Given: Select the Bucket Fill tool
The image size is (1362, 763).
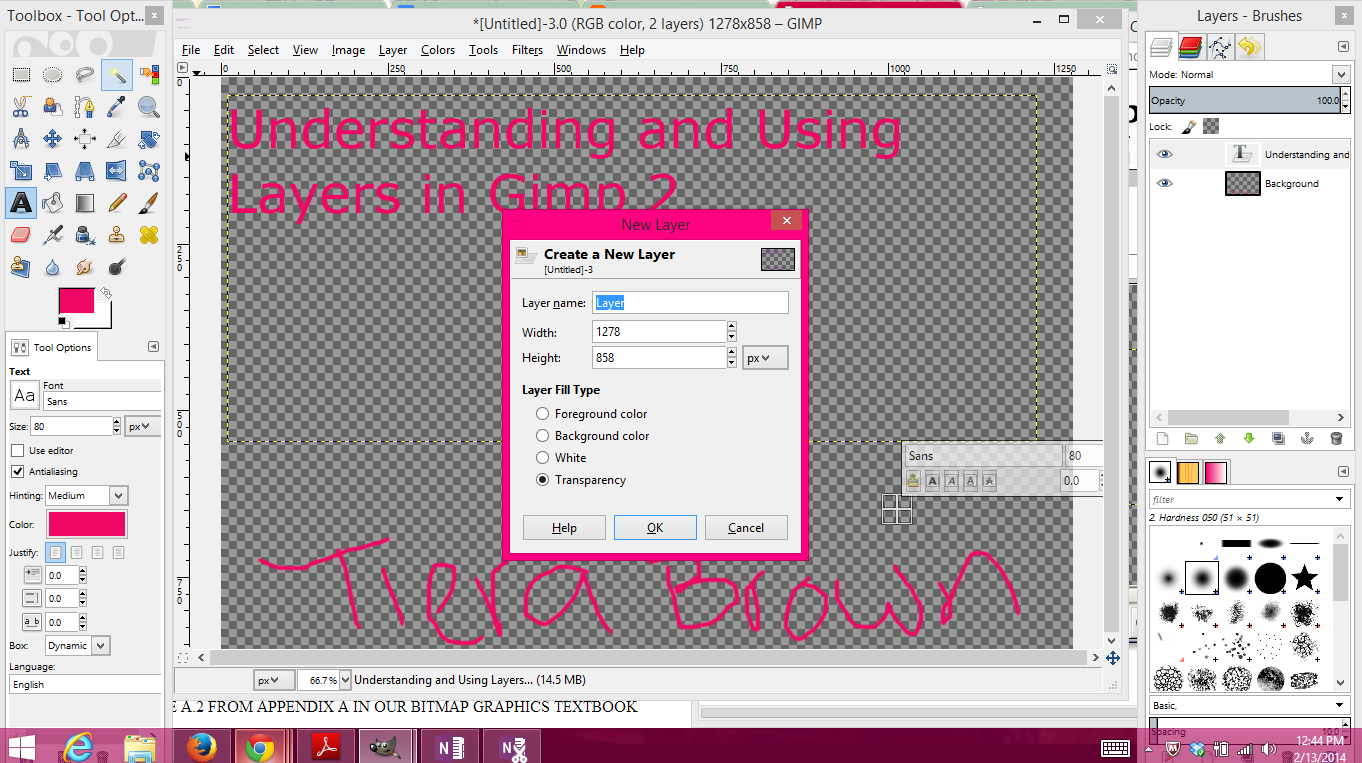Looking at the screenshot, I should coord(53,203).
